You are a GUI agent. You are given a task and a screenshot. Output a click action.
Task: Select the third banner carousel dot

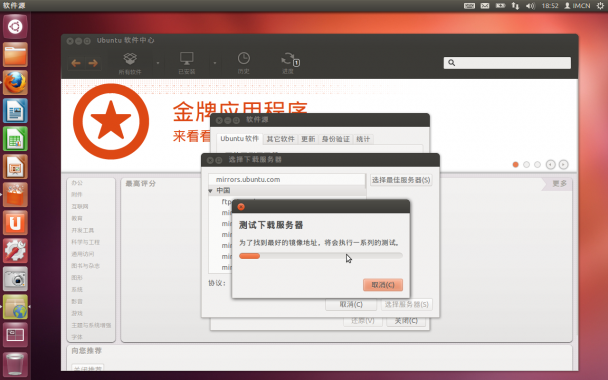537,165
